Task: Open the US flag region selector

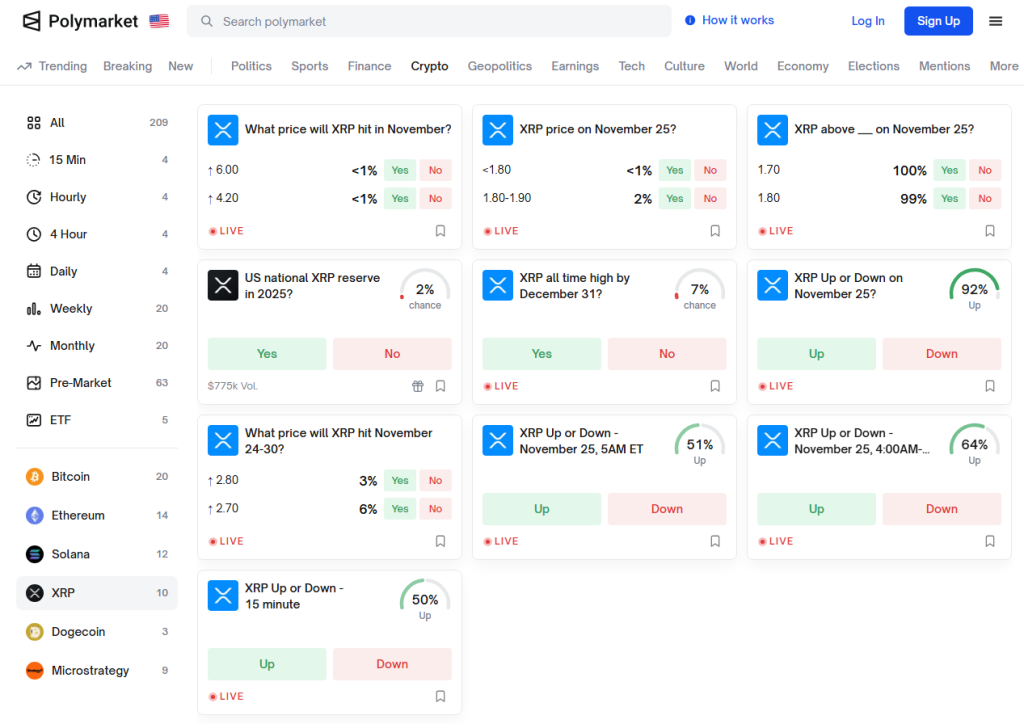Action: (x=159, y=21)
